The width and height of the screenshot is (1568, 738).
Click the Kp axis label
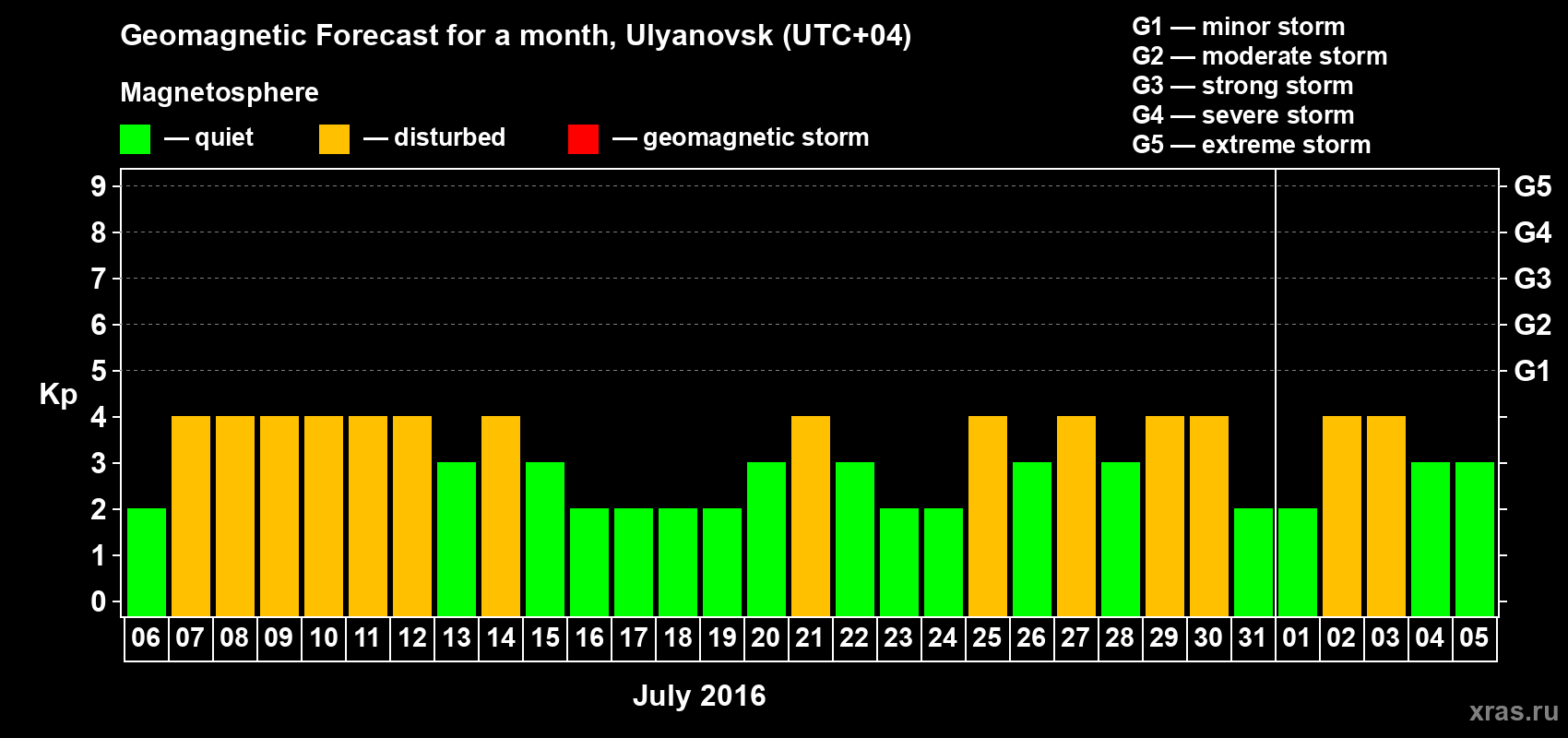tap(58, 395)
